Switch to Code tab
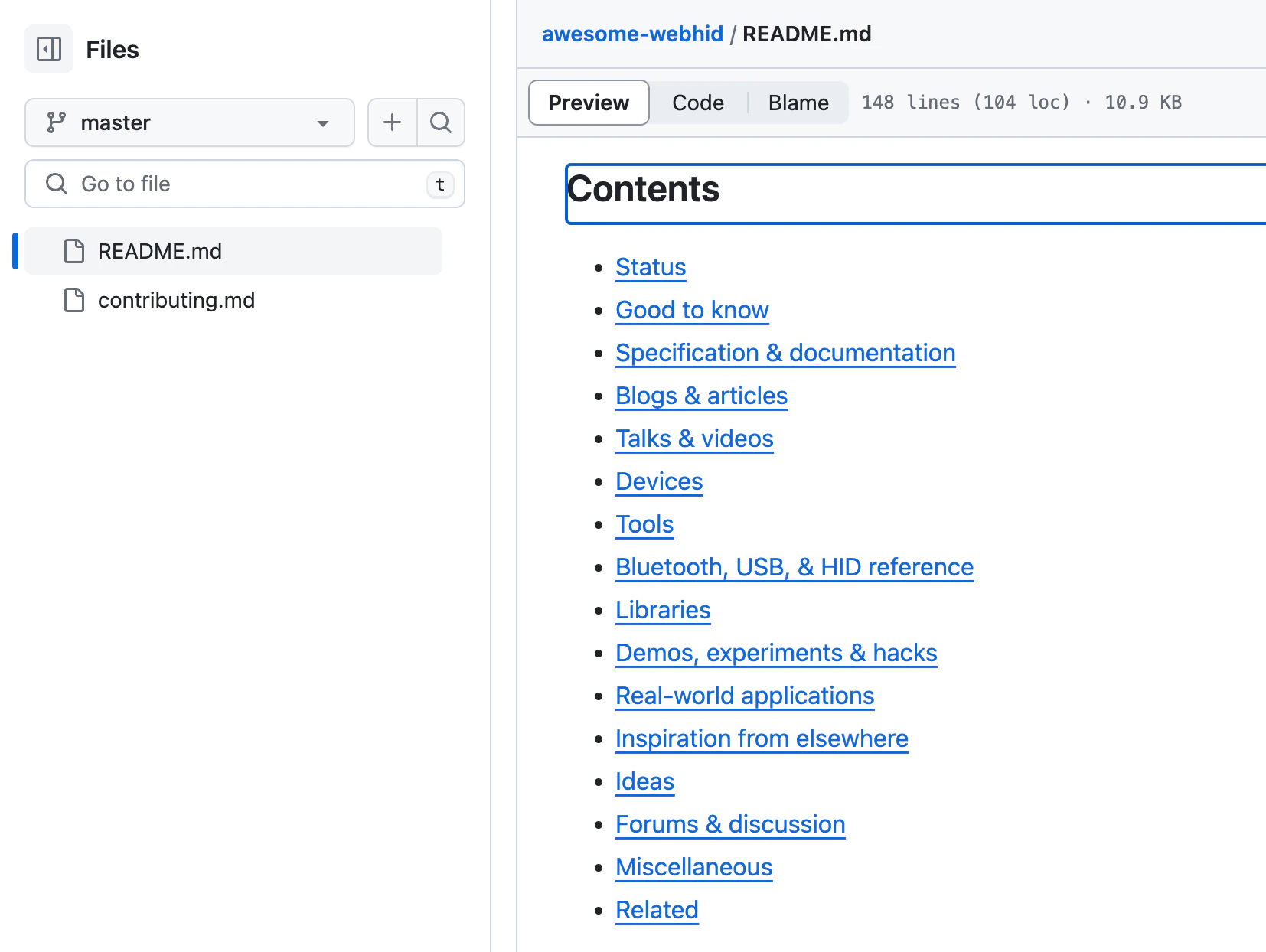Image resolution: width=1266 pixels, height=952 pixels. (x=698, y=103)
